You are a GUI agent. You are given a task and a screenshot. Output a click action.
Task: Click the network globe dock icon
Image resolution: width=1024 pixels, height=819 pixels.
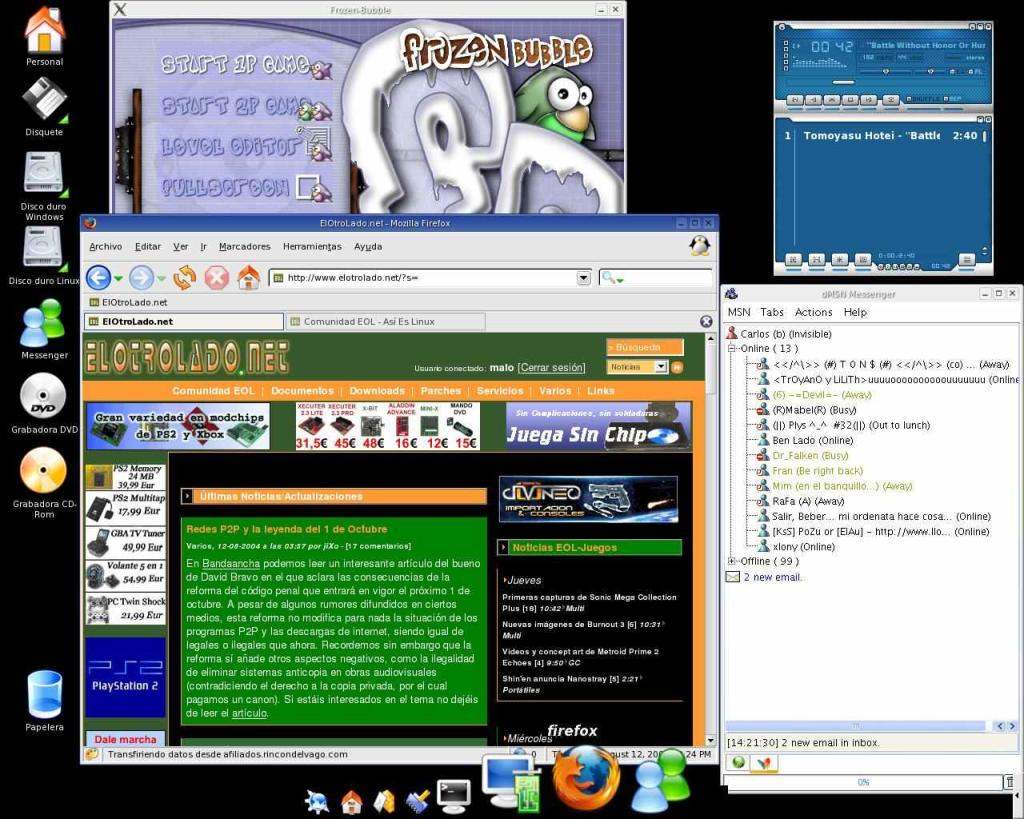point(317,801)
